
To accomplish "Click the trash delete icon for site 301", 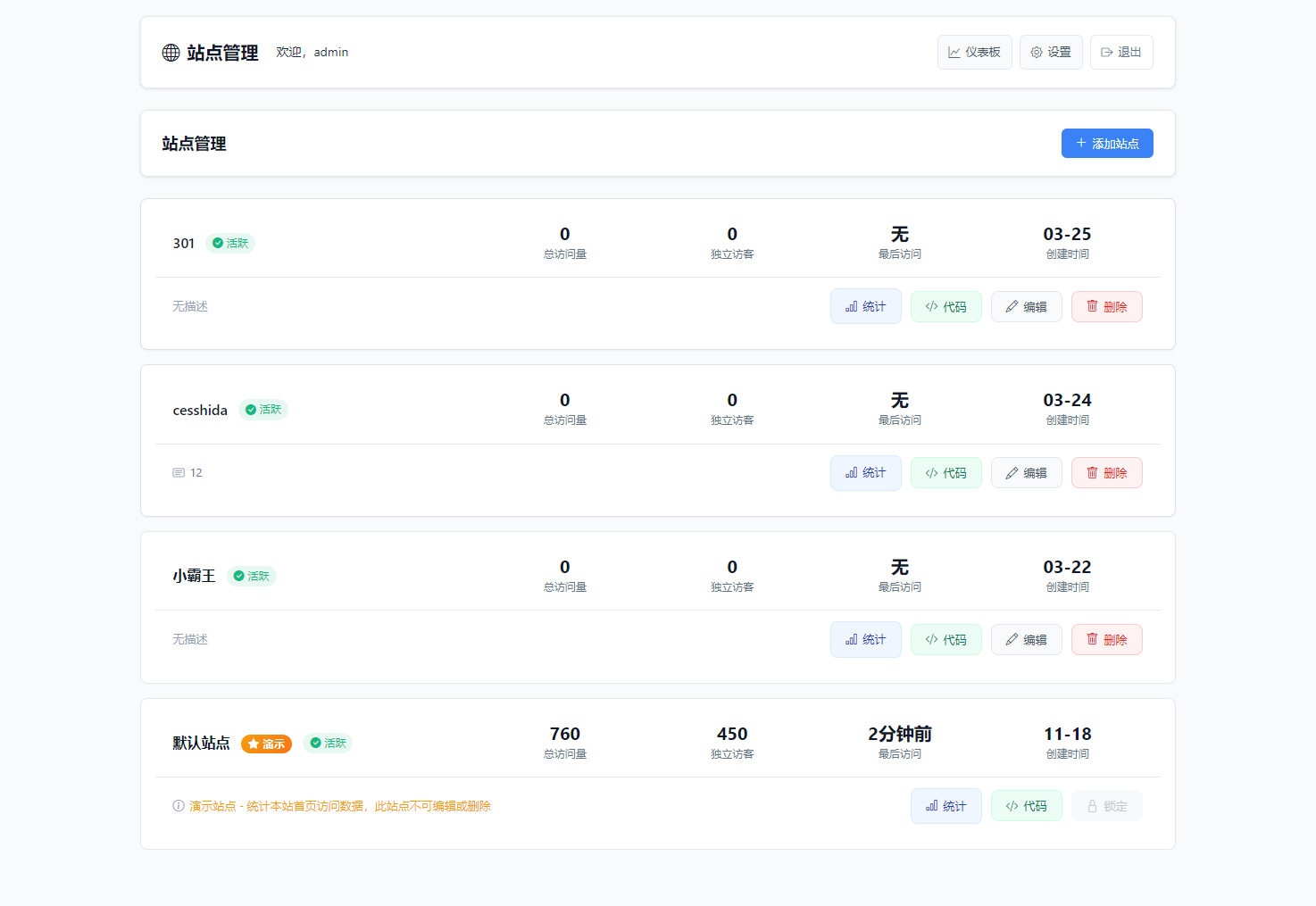I will tap(1093, 306).
